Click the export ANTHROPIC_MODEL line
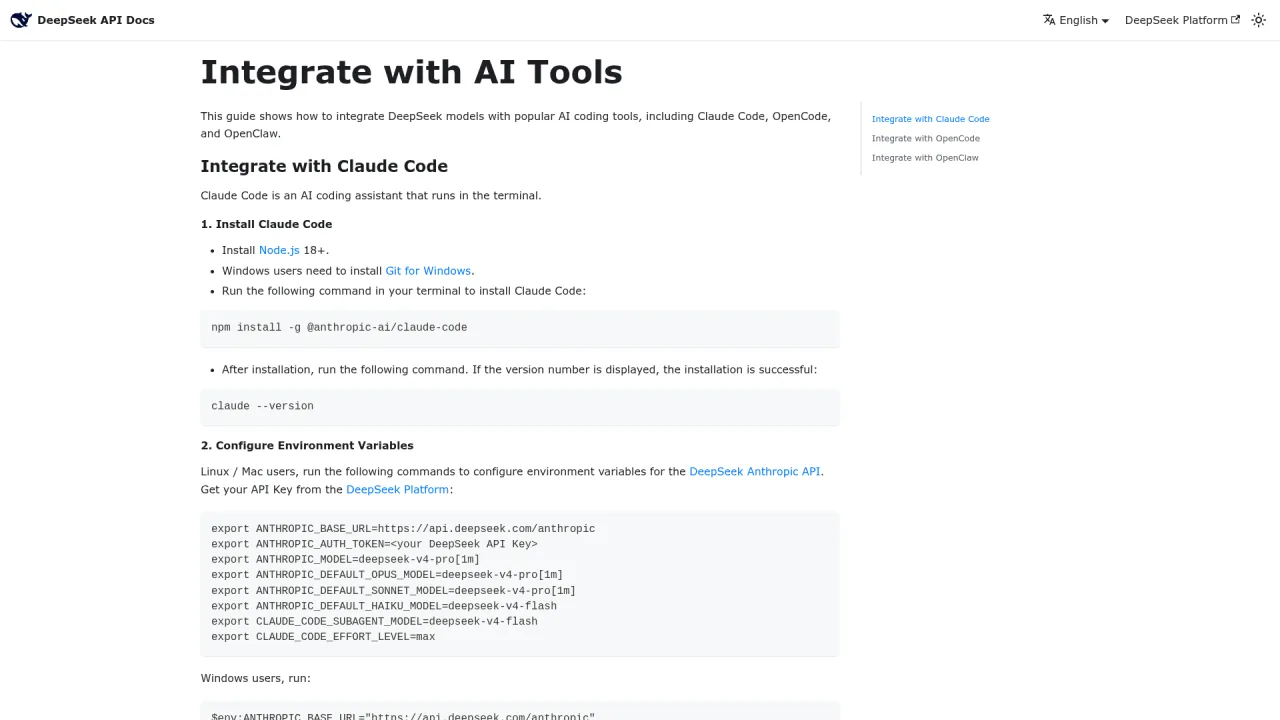This screenshot has width=1280, height=720. [x=345, y=559]
